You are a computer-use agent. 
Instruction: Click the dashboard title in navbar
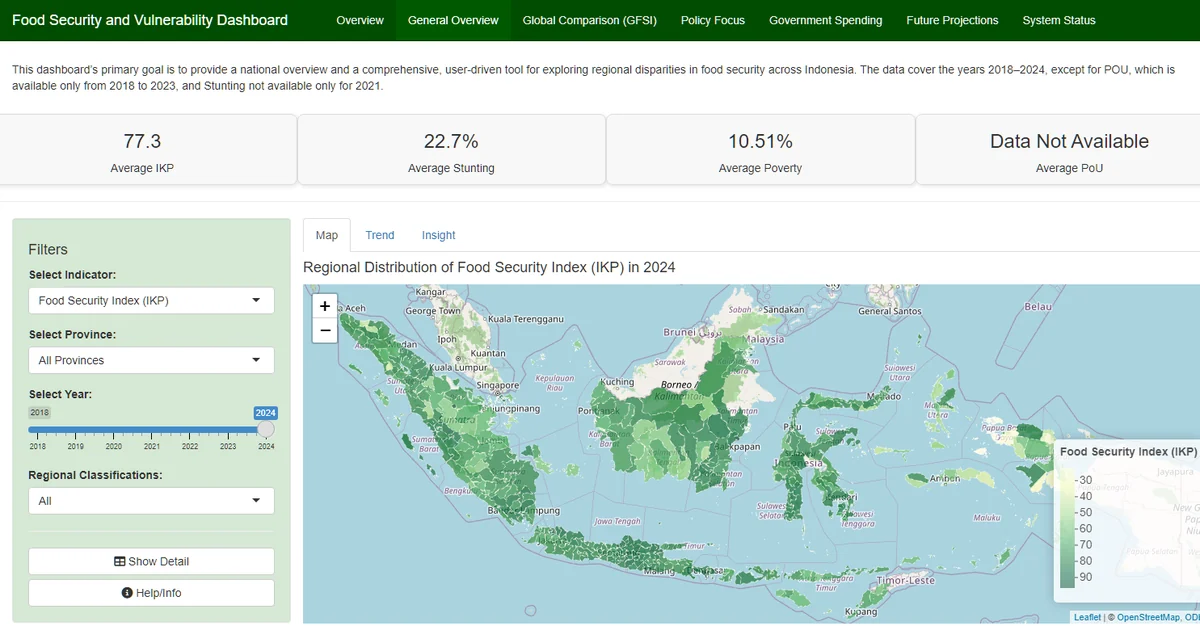click(x=150, y=20)
